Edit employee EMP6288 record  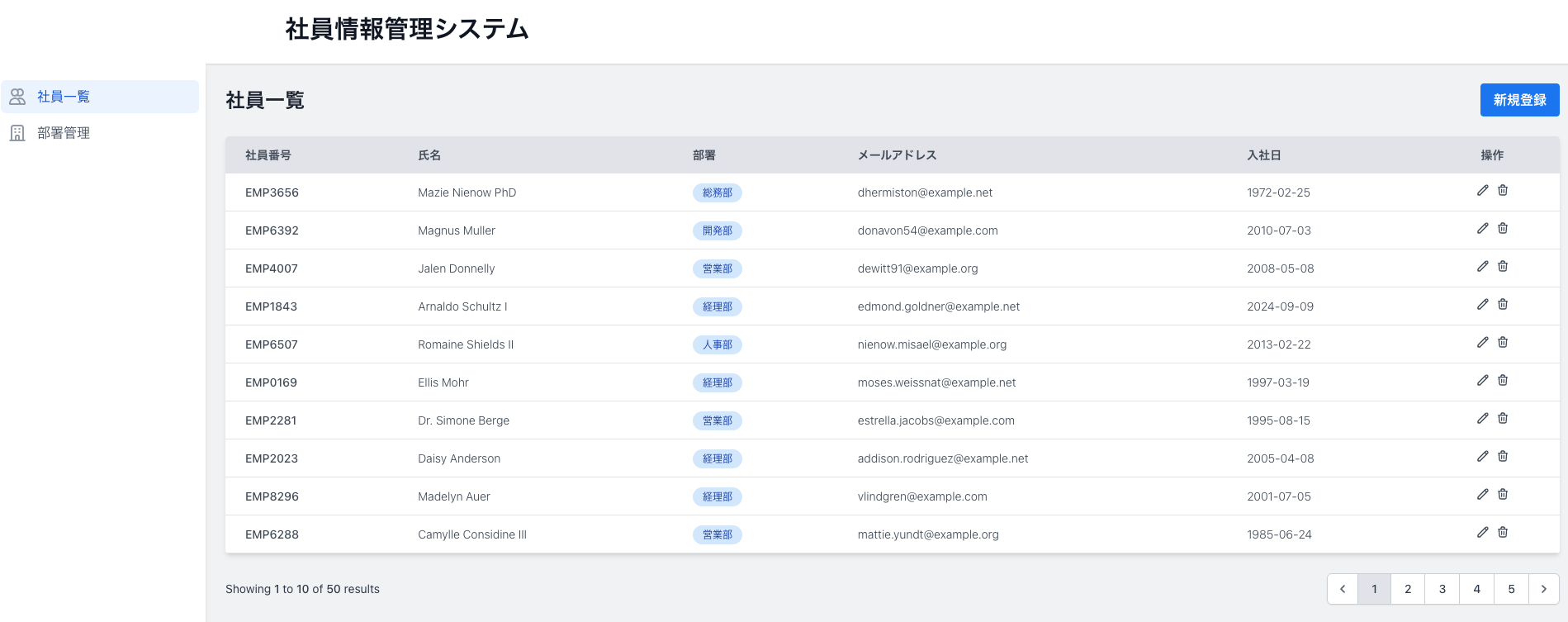coord(1483,533)
